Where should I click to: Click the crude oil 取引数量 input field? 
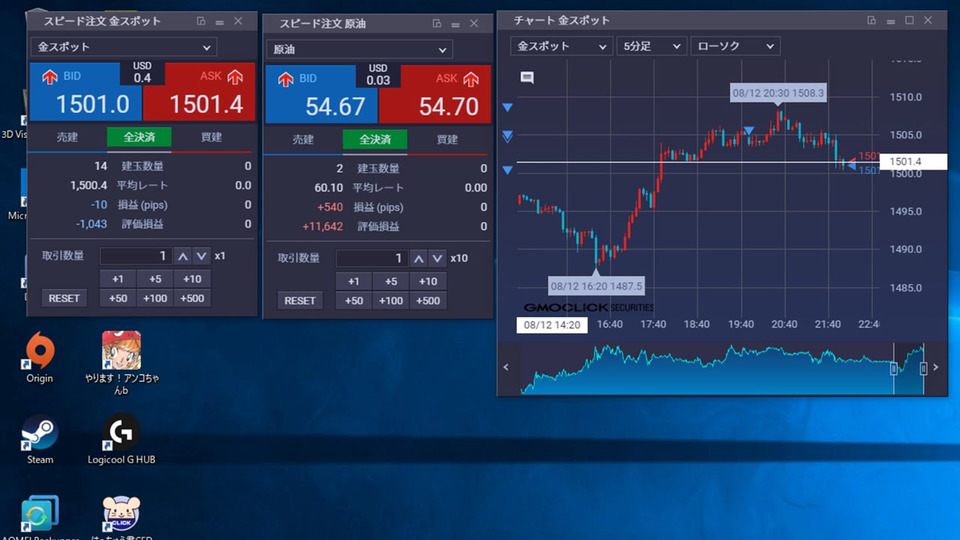[372, 258]
